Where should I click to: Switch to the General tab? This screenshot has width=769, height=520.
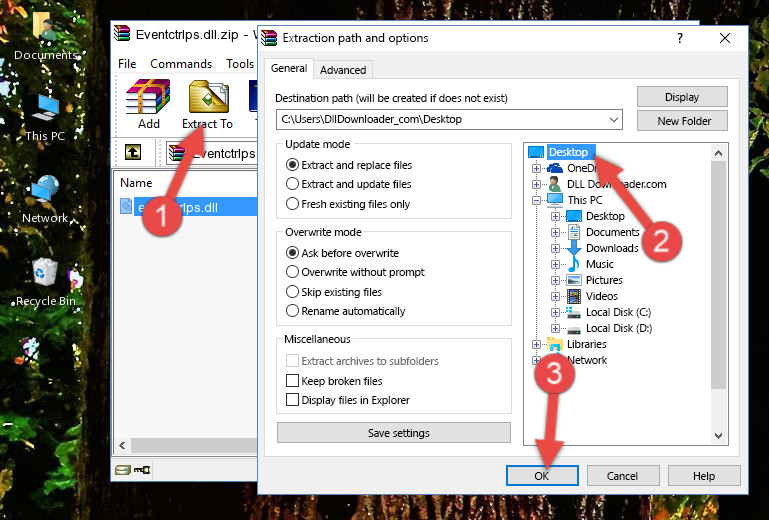pos(289,68)
